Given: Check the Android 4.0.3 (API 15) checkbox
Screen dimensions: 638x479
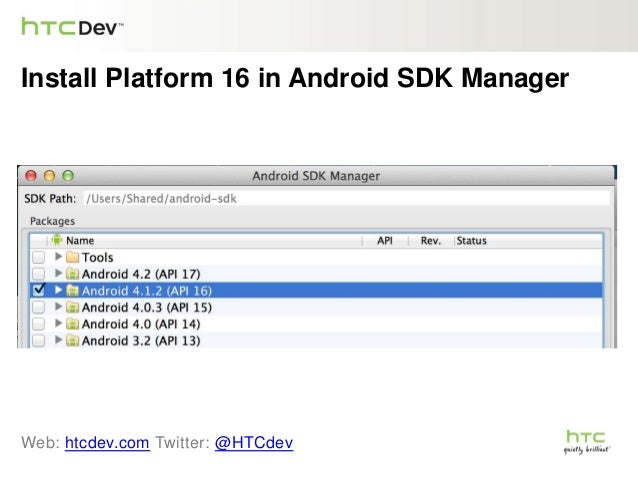Looking at the screenshot, I should point(39,307).
